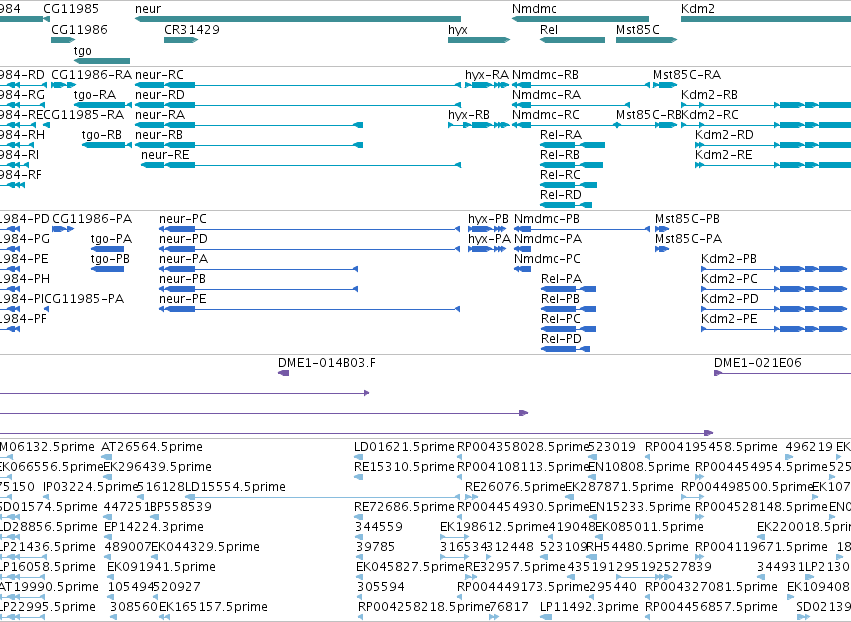Viewport: 851px width, 622px height.
Task: Click transcript label Kdm2-RE
Action: click(723, 155)
